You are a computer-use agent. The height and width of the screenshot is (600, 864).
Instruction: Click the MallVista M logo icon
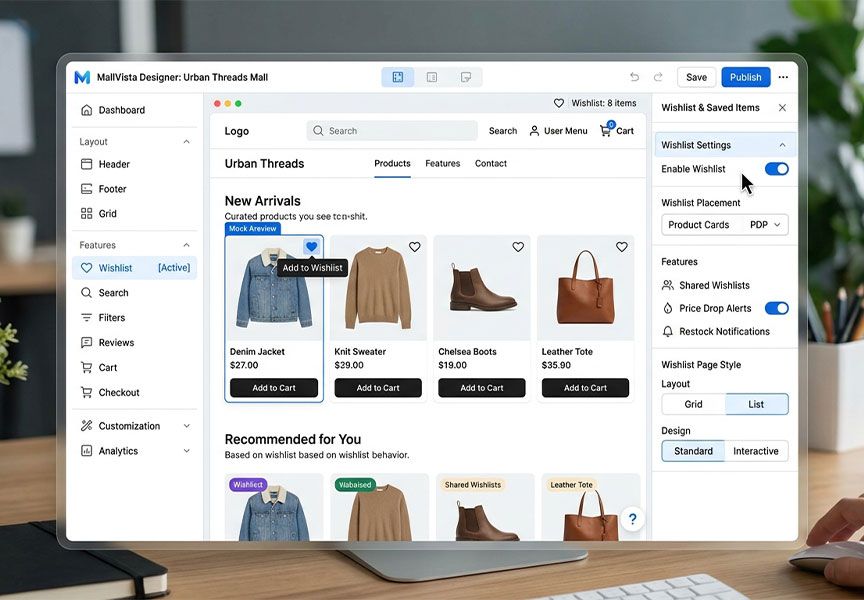point(82,77)
